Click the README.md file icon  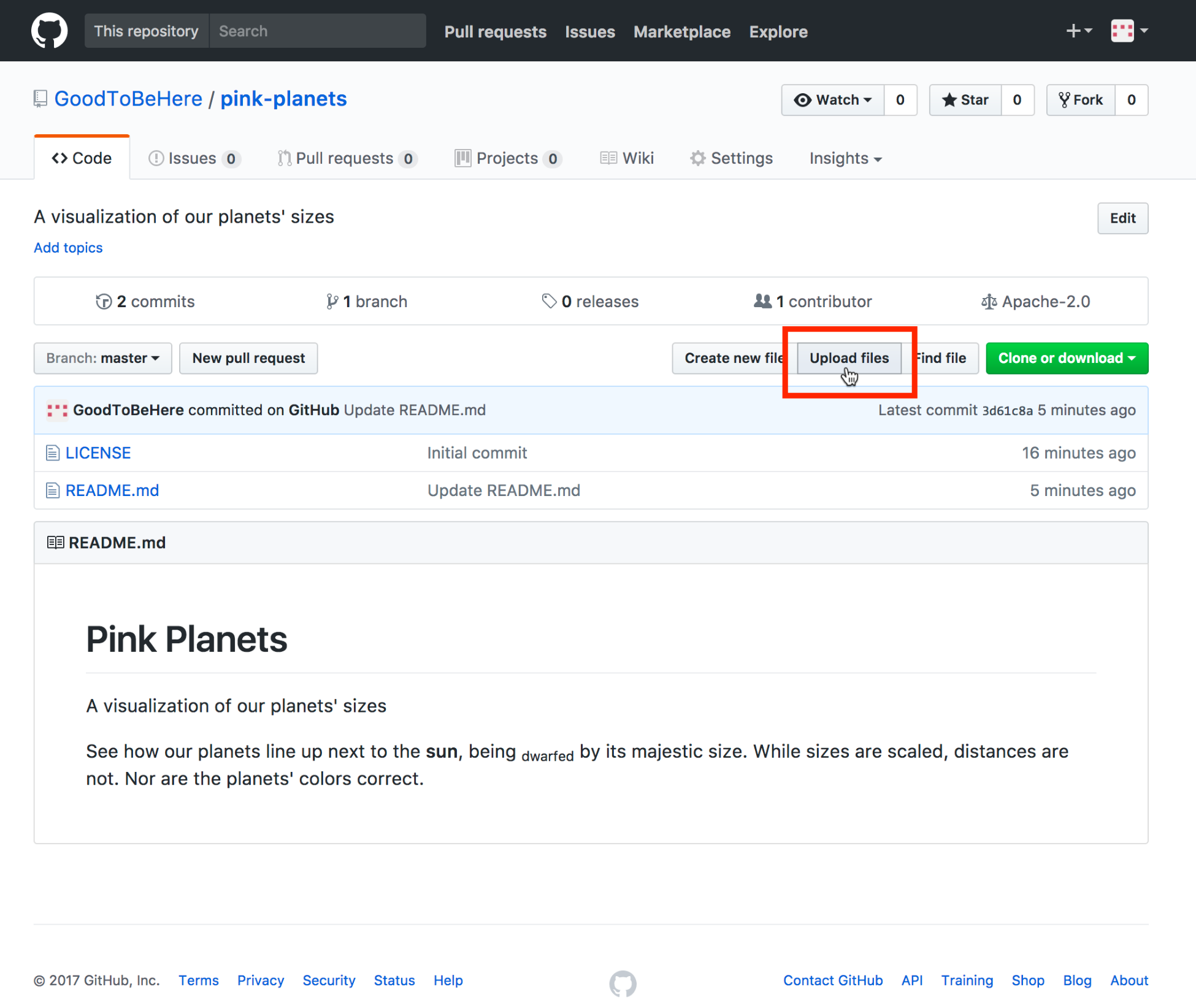click(x=53, y=491)
